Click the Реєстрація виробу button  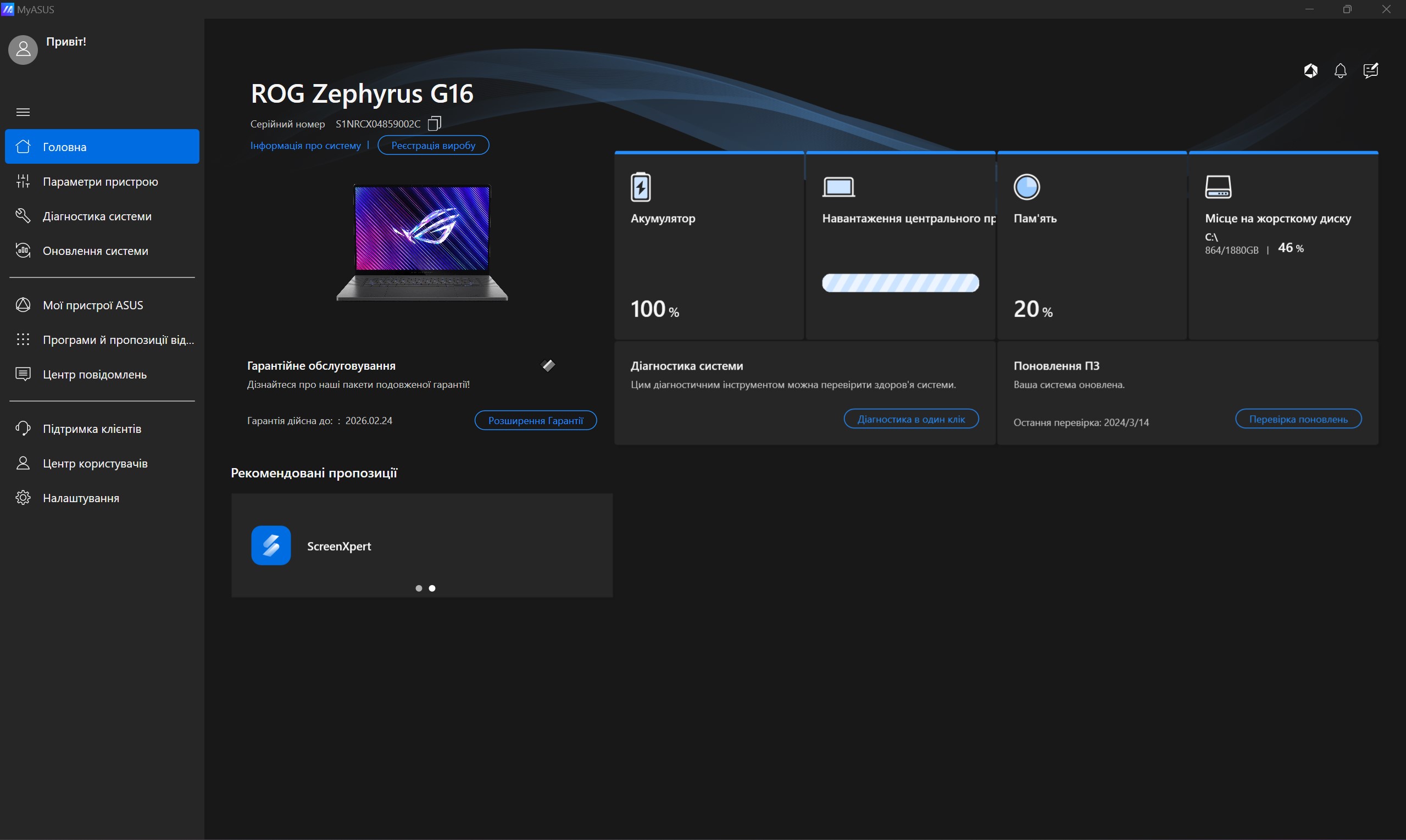(x=433, y=145)
